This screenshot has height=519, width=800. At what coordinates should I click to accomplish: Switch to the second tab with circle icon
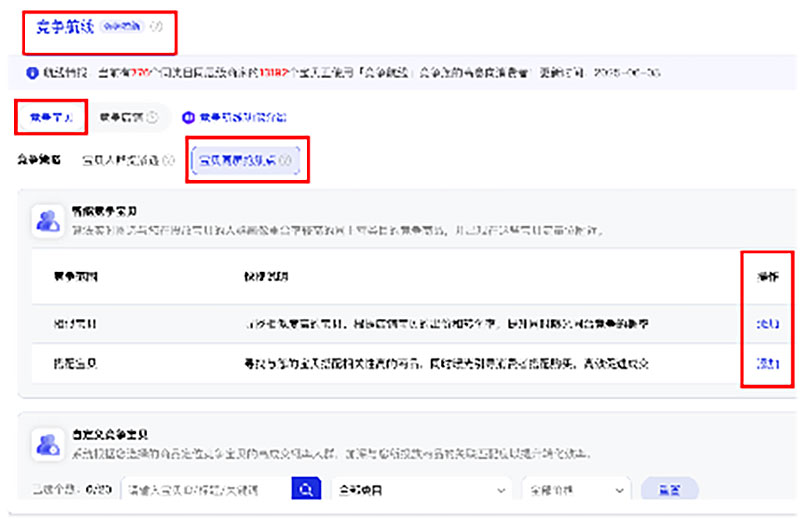coord(129,117)
